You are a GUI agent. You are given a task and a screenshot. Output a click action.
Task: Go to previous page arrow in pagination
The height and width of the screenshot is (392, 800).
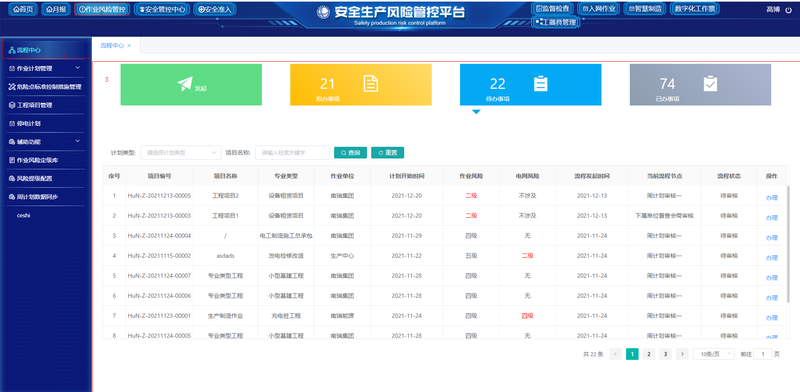(616, 354)
